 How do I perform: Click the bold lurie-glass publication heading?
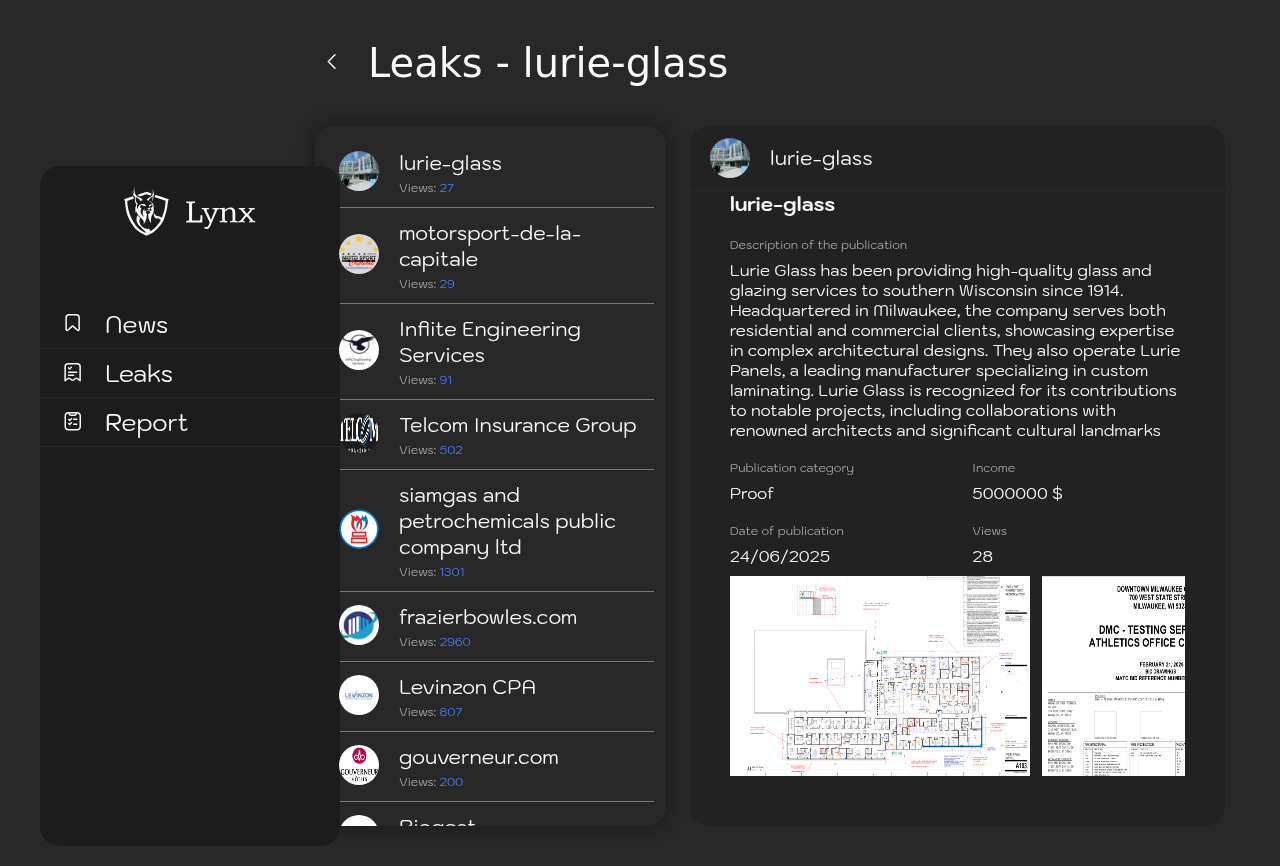click(782, 204)
